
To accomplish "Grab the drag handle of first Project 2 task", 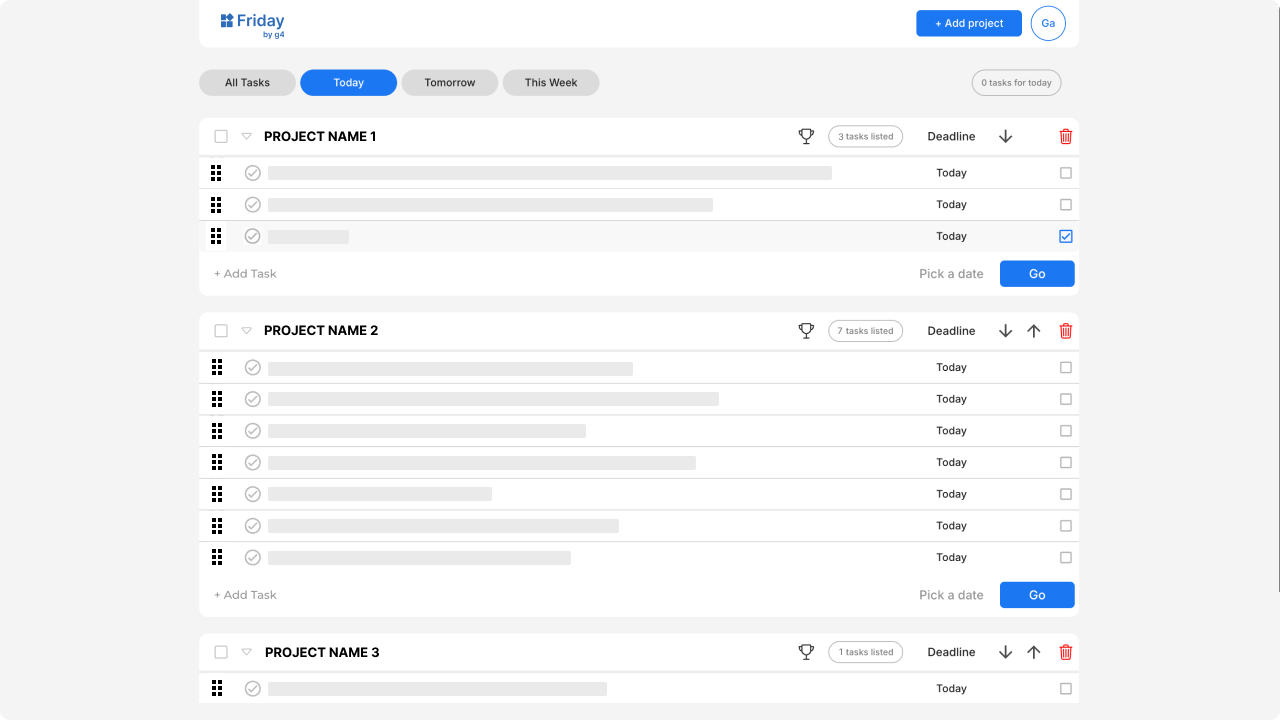I will click(x=217, y=367).
